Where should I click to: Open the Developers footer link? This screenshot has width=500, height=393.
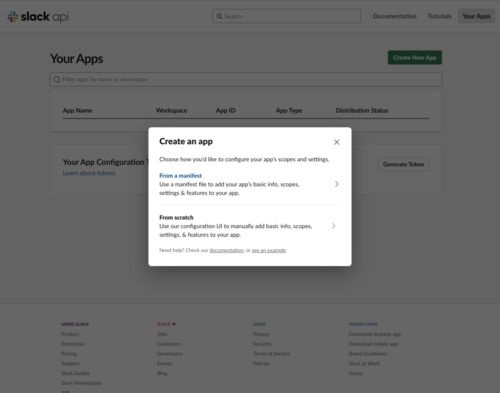[x=170, y=354]
